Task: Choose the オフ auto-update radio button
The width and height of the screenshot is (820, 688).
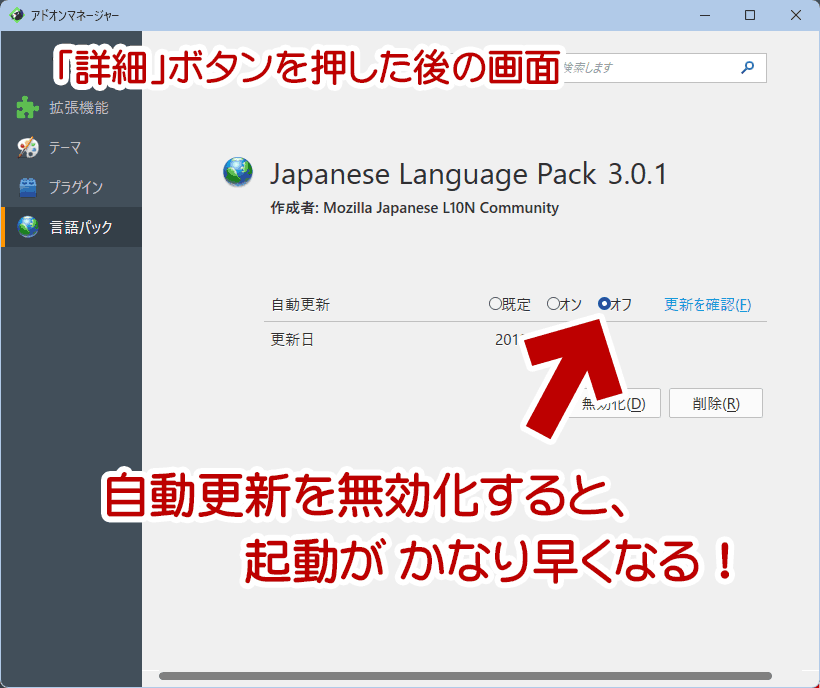Action: click(604, 304)
